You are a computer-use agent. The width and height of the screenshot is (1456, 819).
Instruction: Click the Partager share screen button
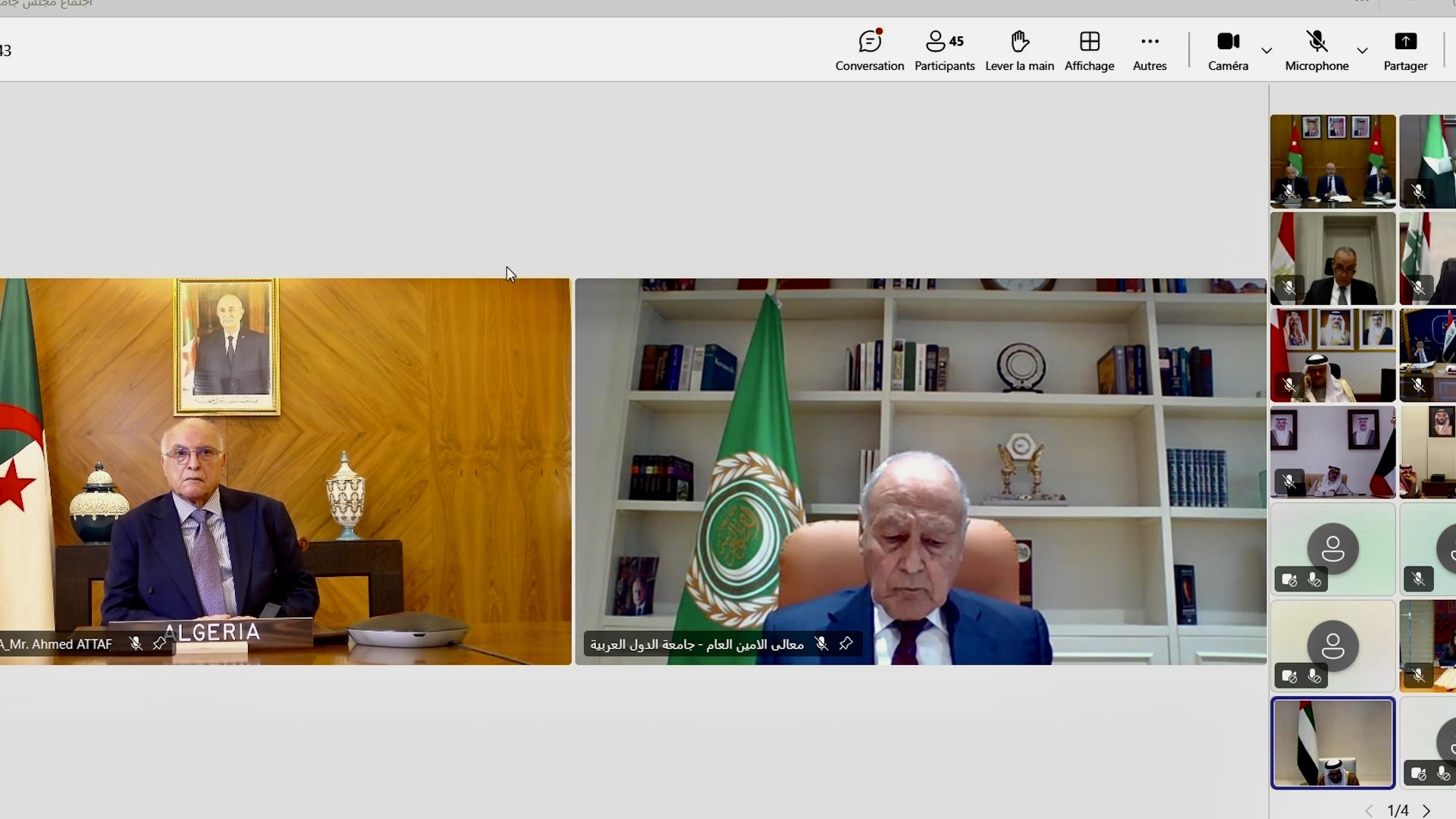[1405, 50]
